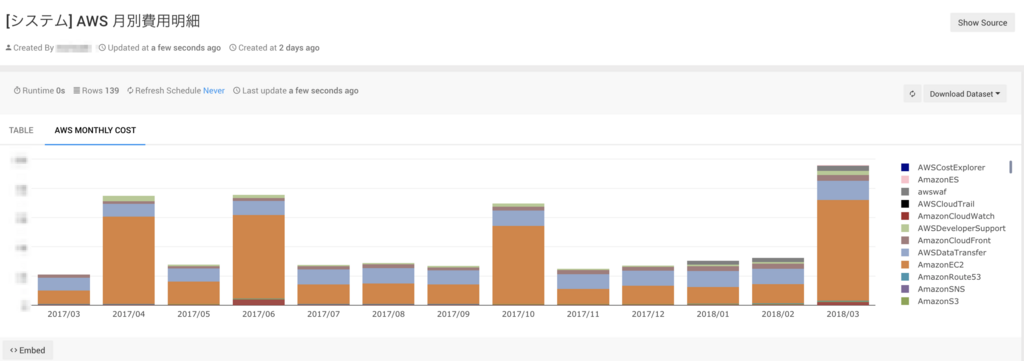Viewport: 1024px width, 361px height.
Task: Toggle AmazonEC2 legend entry
Action: tap(933, 264)
